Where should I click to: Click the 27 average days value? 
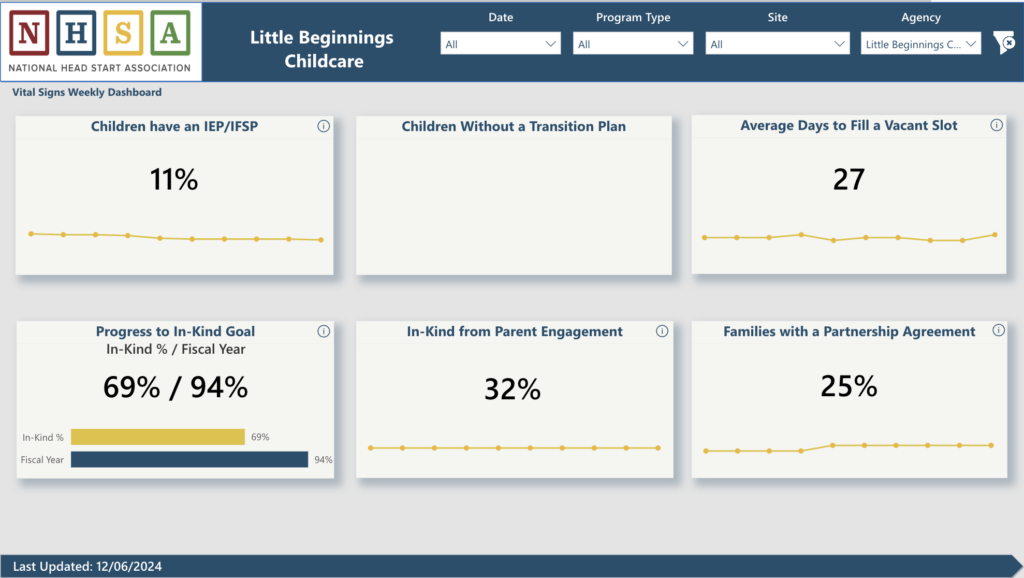point(848,180)
